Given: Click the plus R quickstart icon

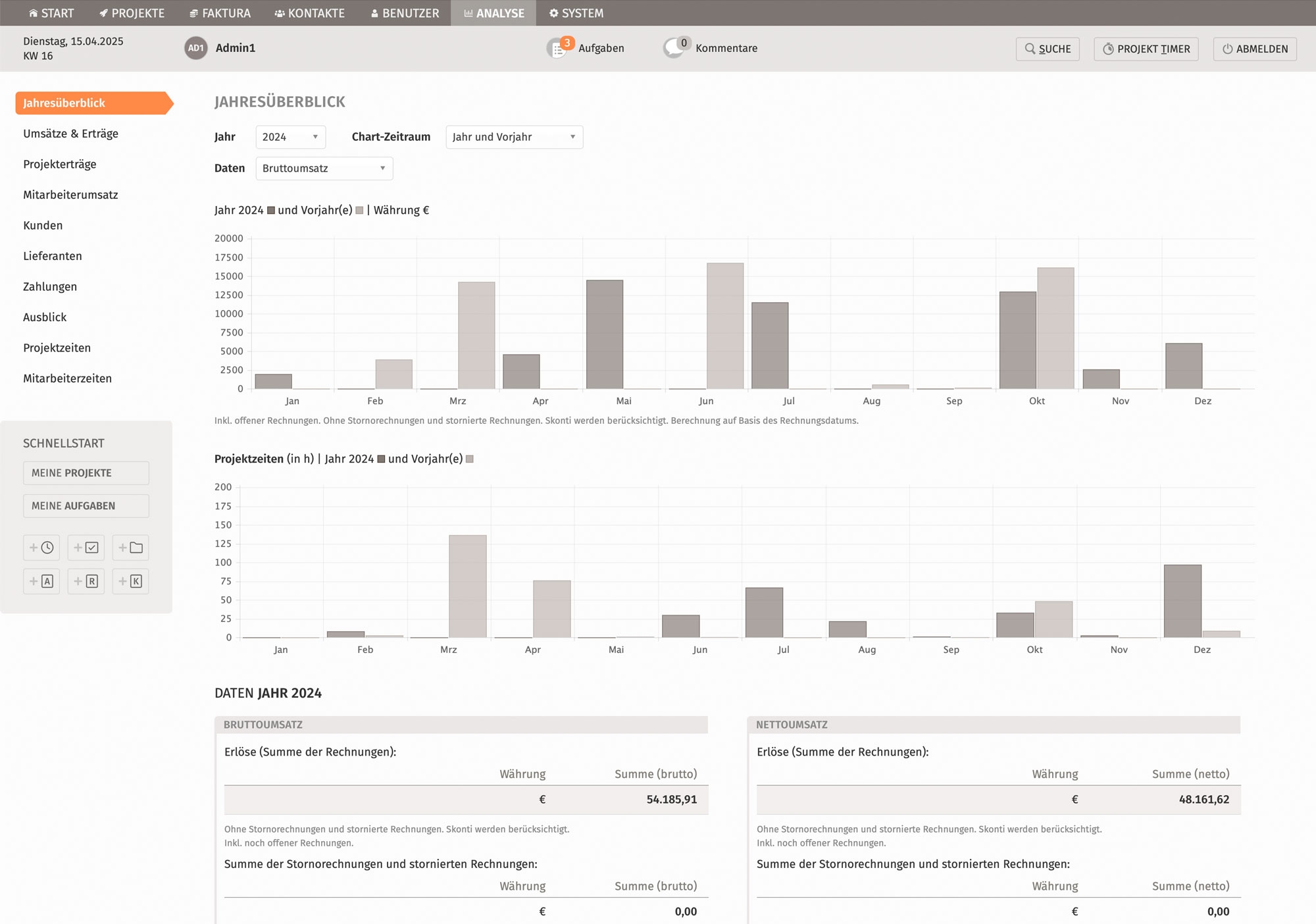Looking at the screenshot, I should 86,581.
